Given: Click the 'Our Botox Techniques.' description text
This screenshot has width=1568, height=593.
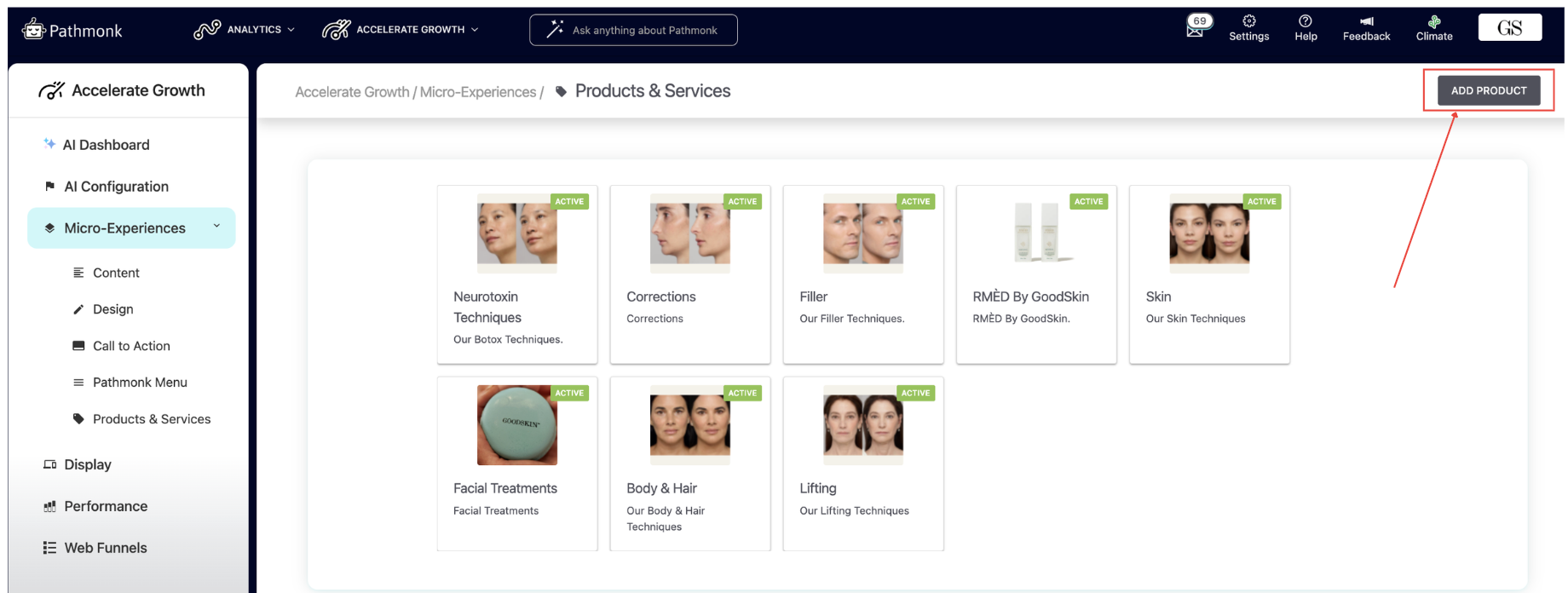Looking at the screenshot, I should pos(508,339).
